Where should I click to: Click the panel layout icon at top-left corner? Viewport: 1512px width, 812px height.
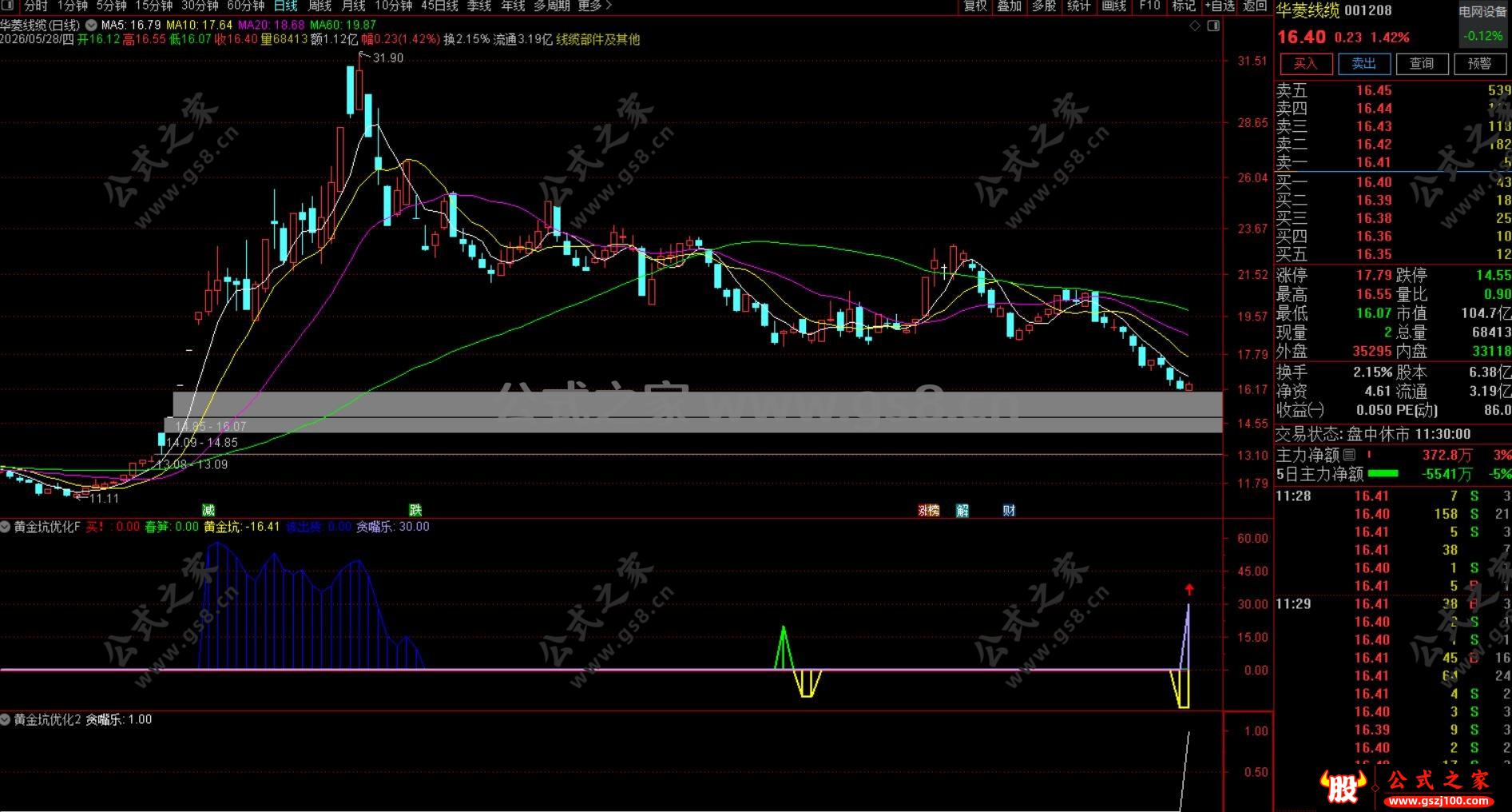tap(7, 6)
